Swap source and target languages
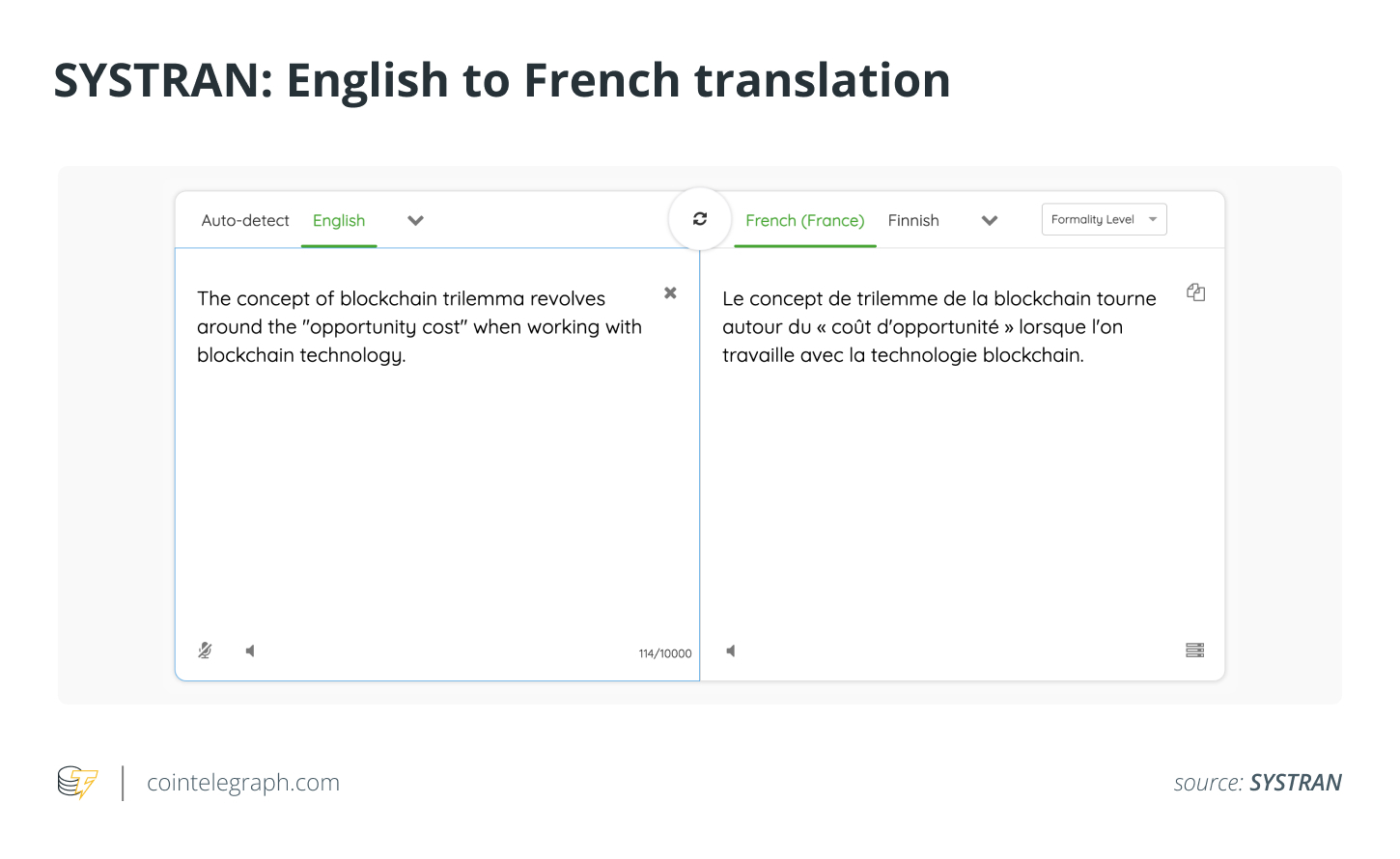This screenshot has height=859, width=1400. (x=700, y=219)
